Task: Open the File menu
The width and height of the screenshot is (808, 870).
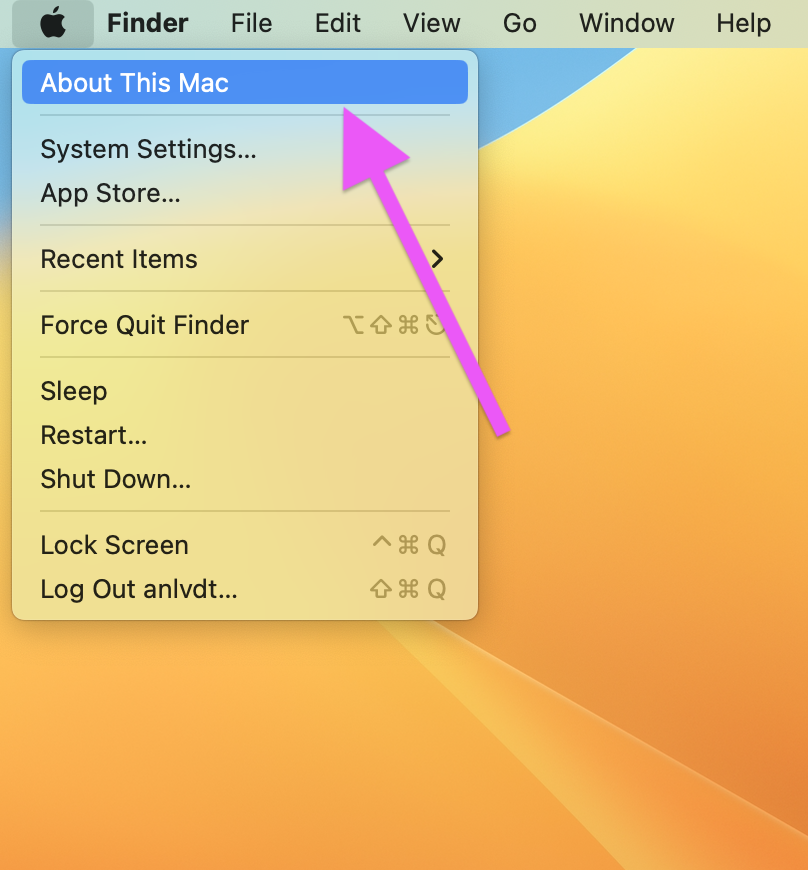Action: tap(251, 23)
